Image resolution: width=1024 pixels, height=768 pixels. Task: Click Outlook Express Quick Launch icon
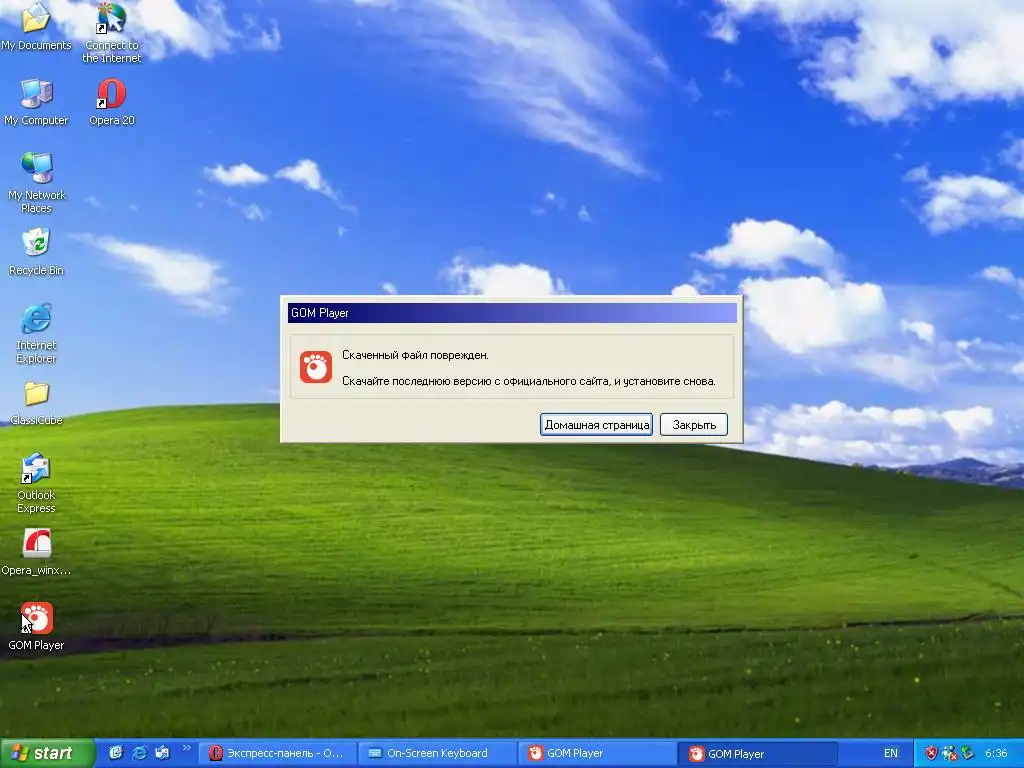[x=162, y=753]
